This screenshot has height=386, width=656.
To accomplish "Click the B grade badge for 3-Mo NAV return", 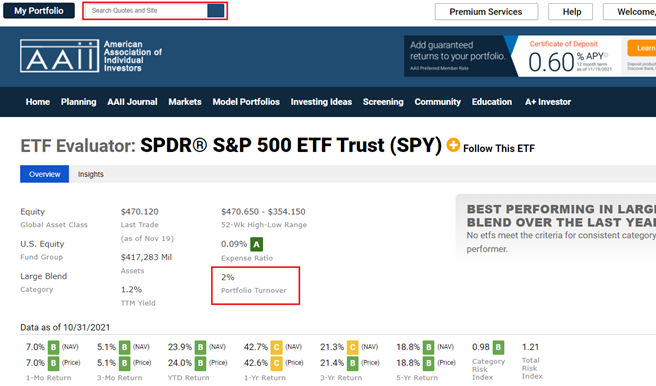I will (x=124, y=347).
